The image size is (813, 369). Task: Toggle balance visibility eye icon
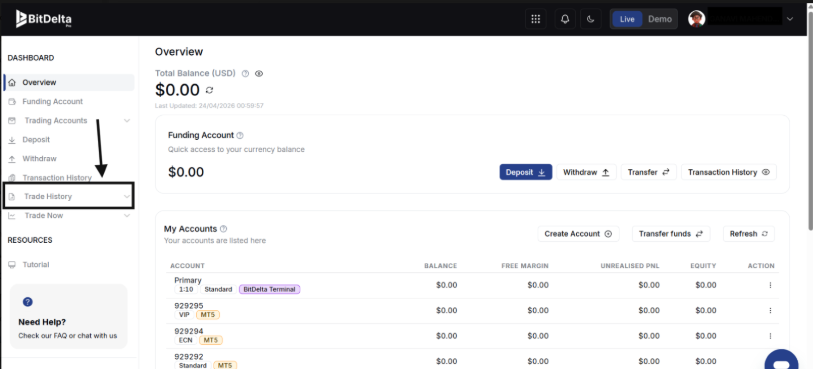(259, 74)
